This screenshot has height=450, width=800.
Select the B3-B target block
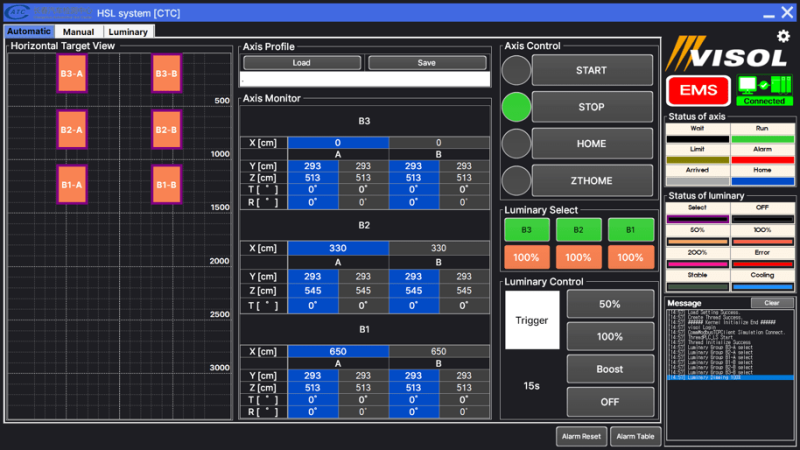click(166, 73)
